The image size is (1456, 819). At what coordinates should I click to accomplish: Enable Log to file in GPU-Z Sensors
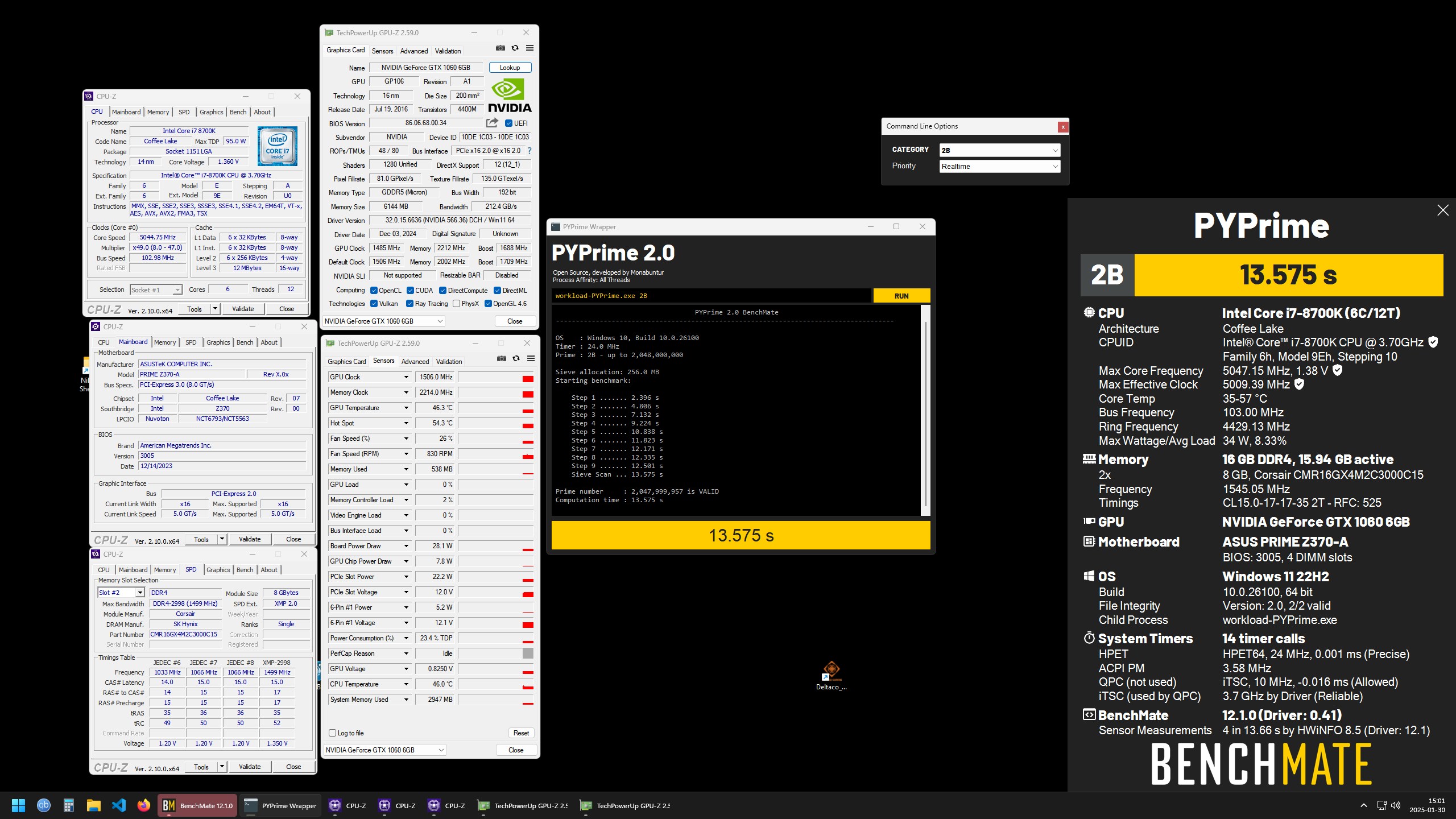point(332,733)
